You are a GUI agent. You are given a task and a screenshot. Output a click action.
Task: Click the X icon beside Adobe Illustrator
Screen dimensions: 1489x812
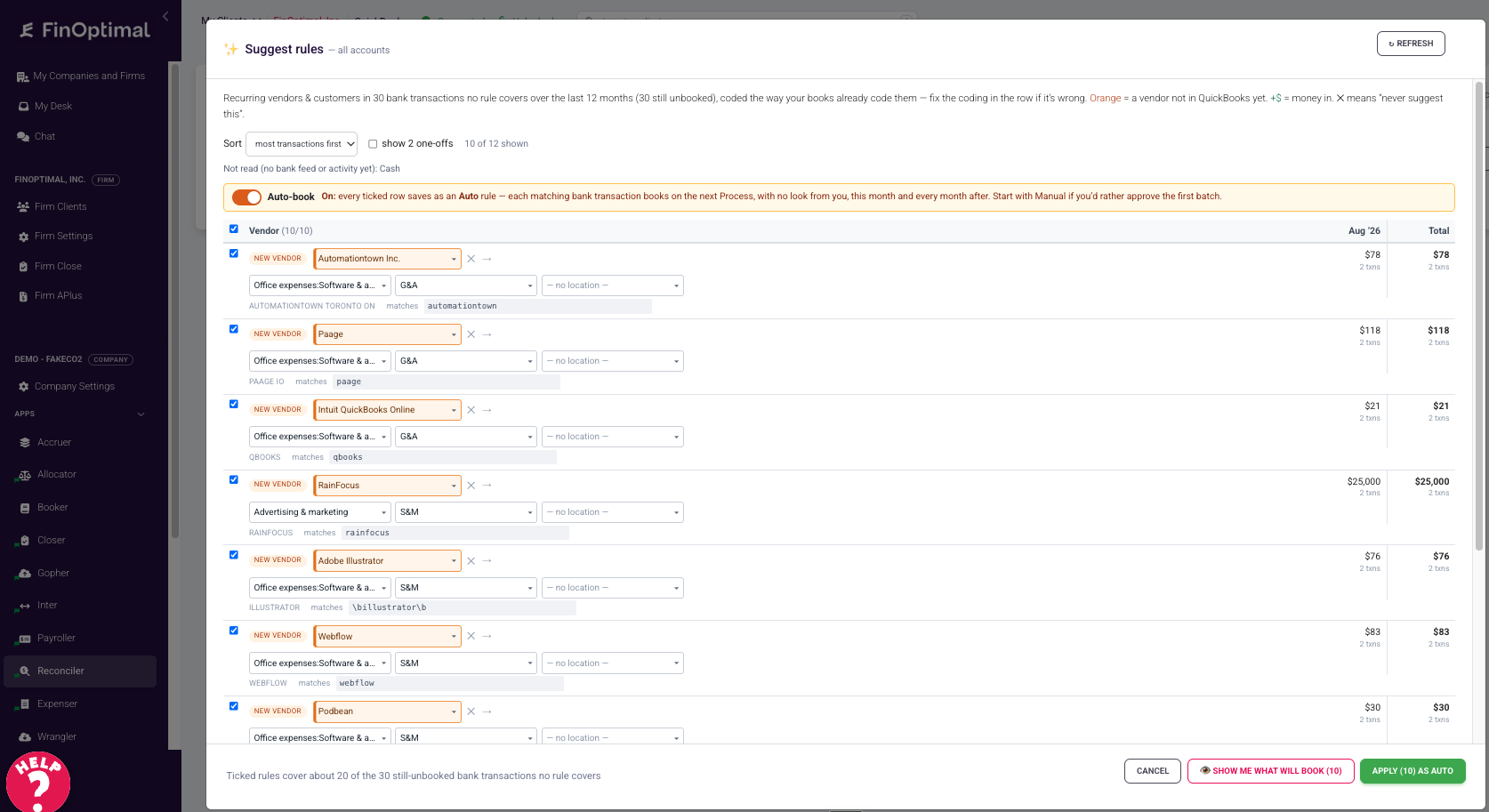[x=471, y=561]
